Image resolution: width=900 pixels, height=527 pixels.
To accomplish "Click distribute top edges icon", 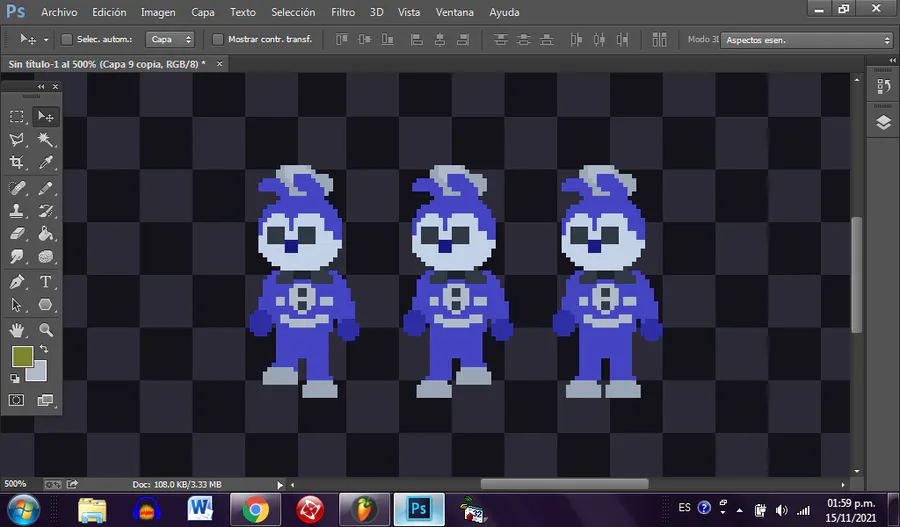I will coord(501,40).
